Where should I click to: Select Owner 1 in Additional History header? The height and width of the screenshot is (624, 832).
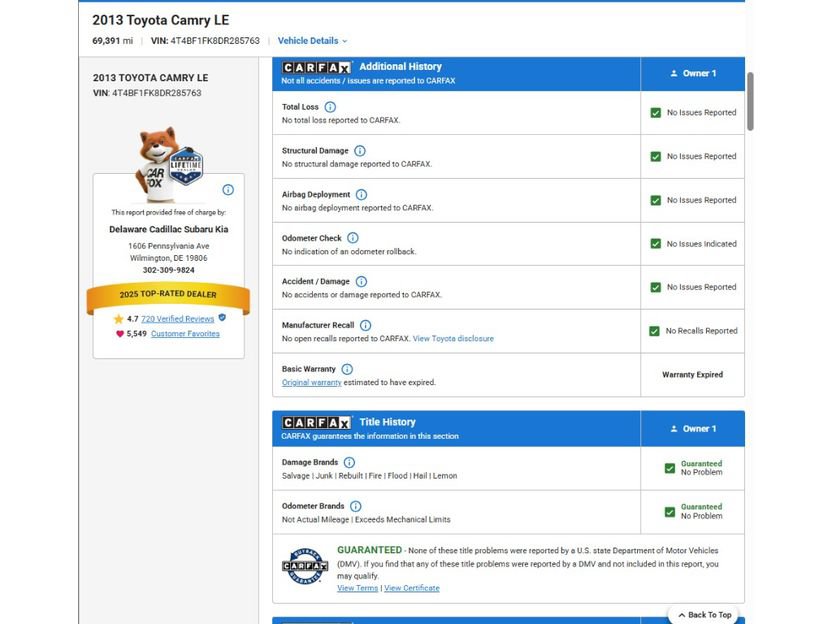point(693,73)
